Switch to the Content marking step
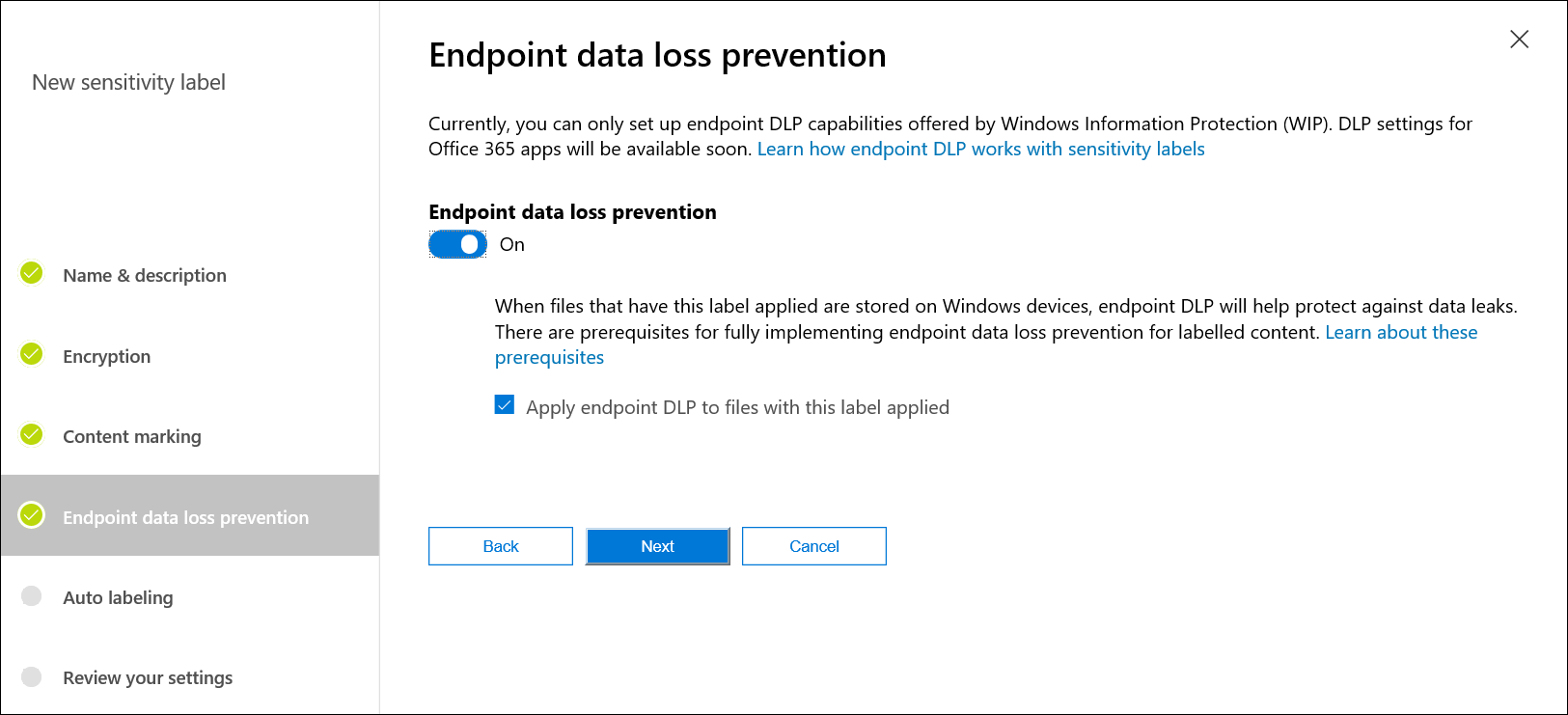This screenshot has width=1568, height=715. click(x=132, y=437)
